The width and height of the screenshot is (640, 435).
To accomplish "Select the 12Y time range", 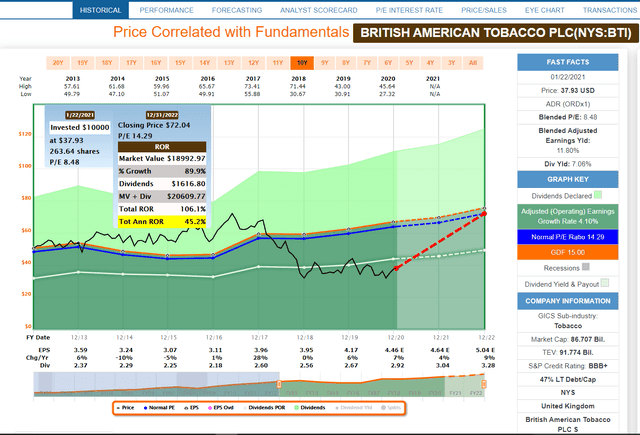I will [x=253, y=63].
